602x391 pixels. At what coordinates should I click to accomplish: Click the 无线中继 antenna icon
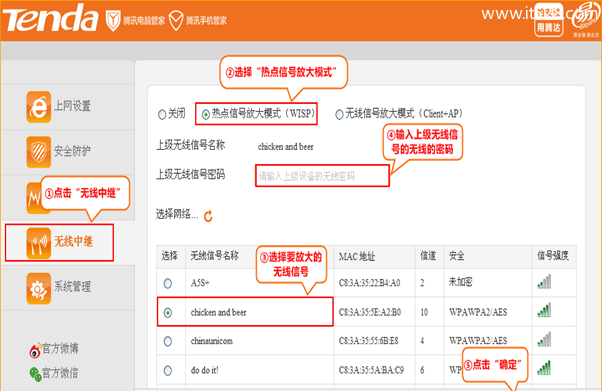pyautogui.click(x=38, y=243)
